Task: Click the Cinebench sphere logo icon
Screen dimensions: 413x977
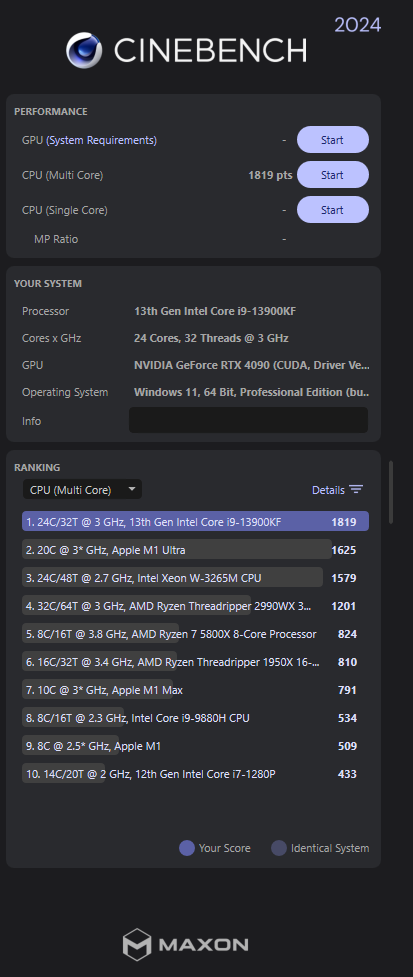Action: coord(85,50)
